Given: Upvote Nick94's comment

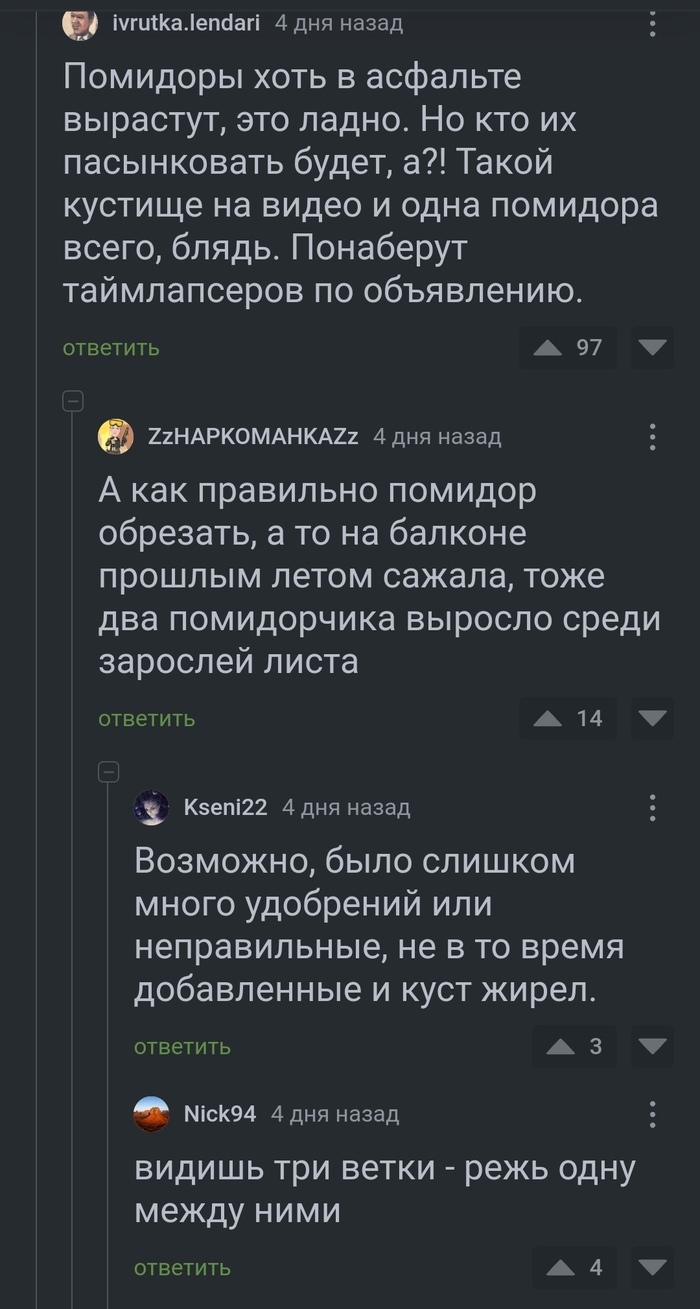Looking at the screenshot, I should tap(560, 1267).
